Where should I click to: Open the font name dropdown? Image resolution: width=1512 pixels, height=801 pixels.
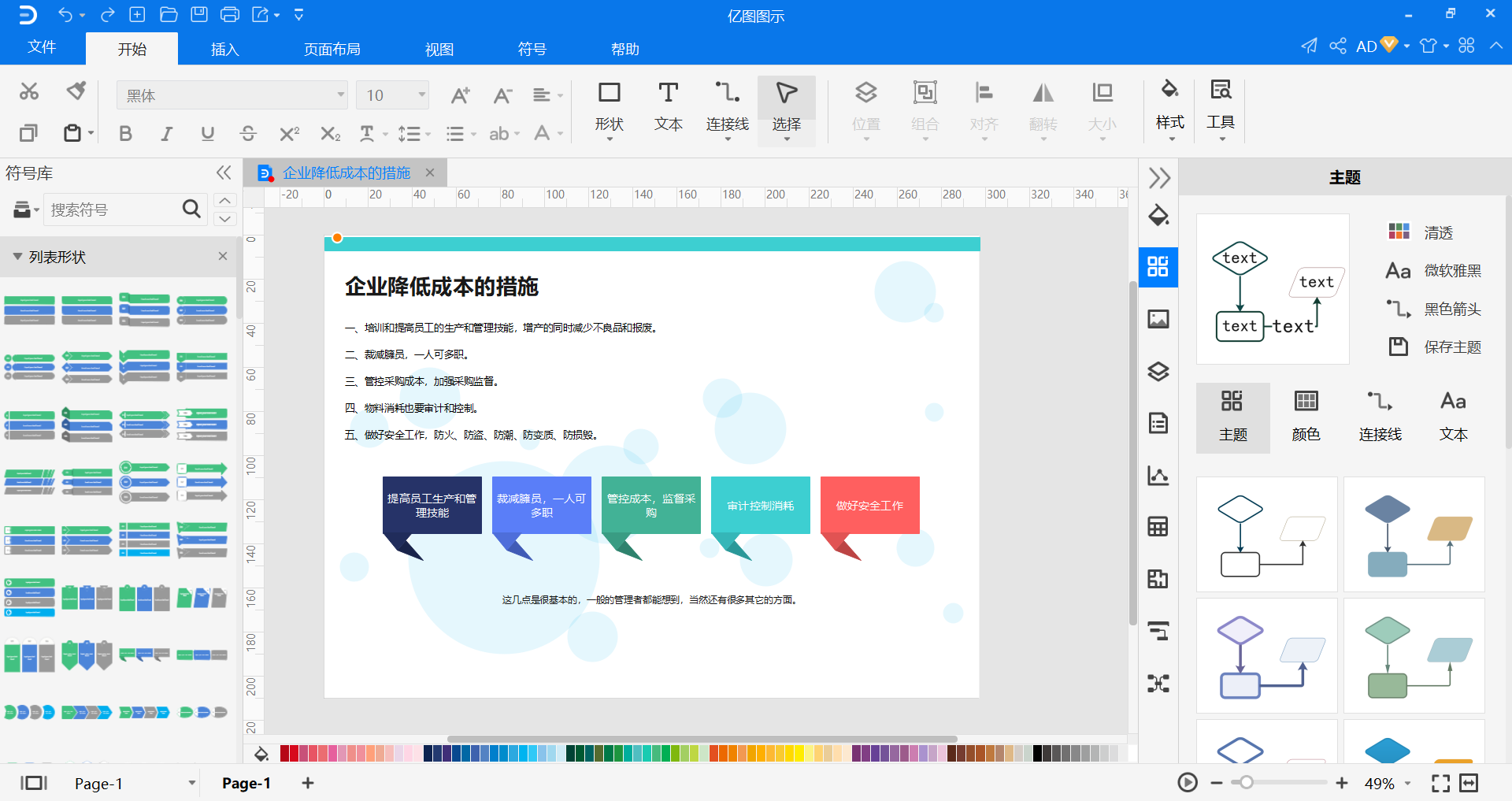point(341,95)
